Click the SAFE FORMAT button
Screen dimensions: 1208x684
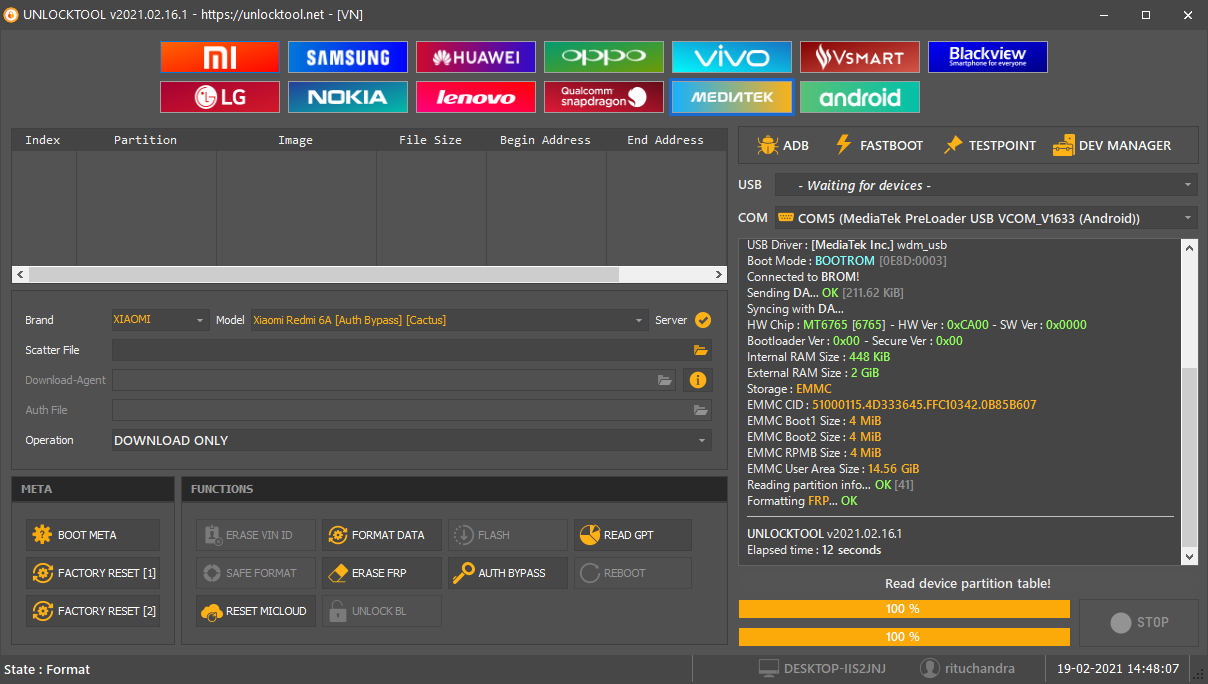(x=256, y=573)
